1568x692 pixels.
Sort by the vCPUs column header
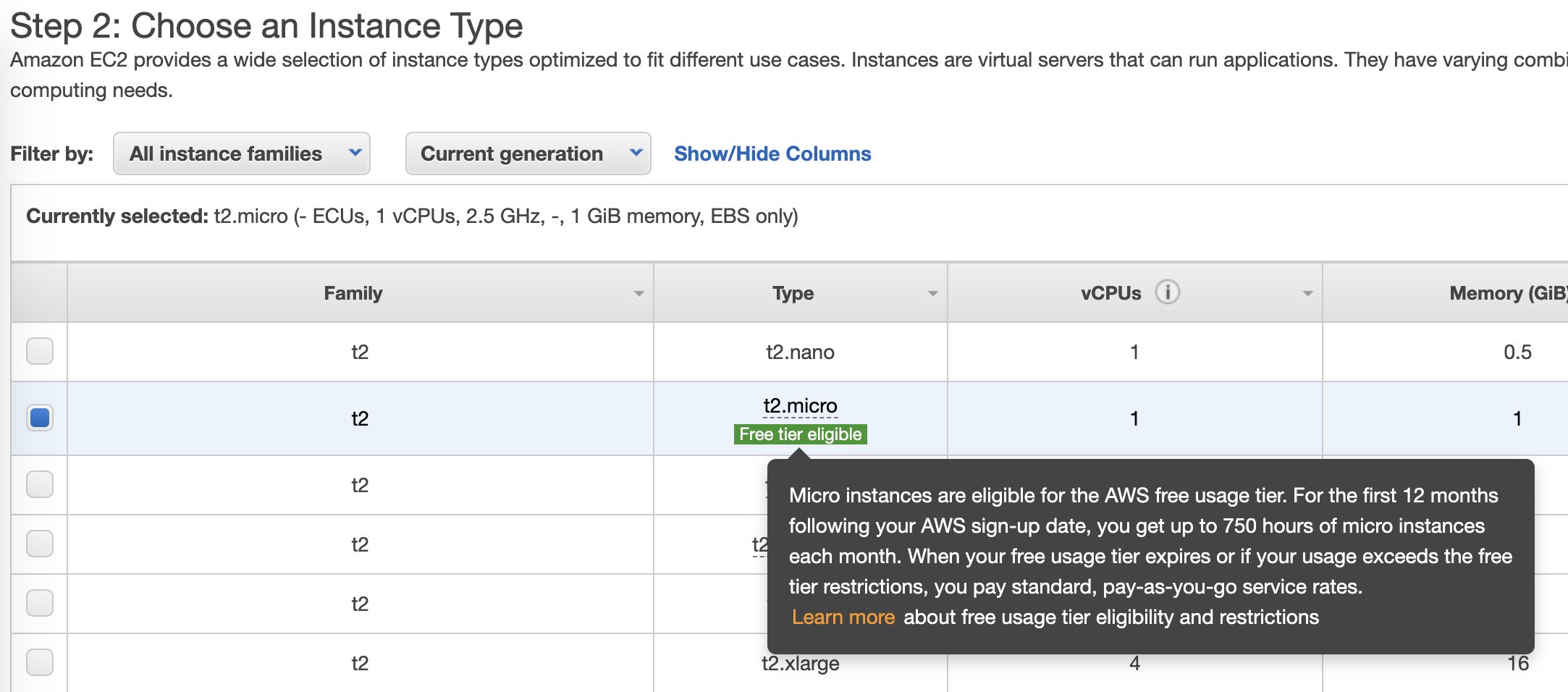pyautogui.click(x=1110, y=293)
